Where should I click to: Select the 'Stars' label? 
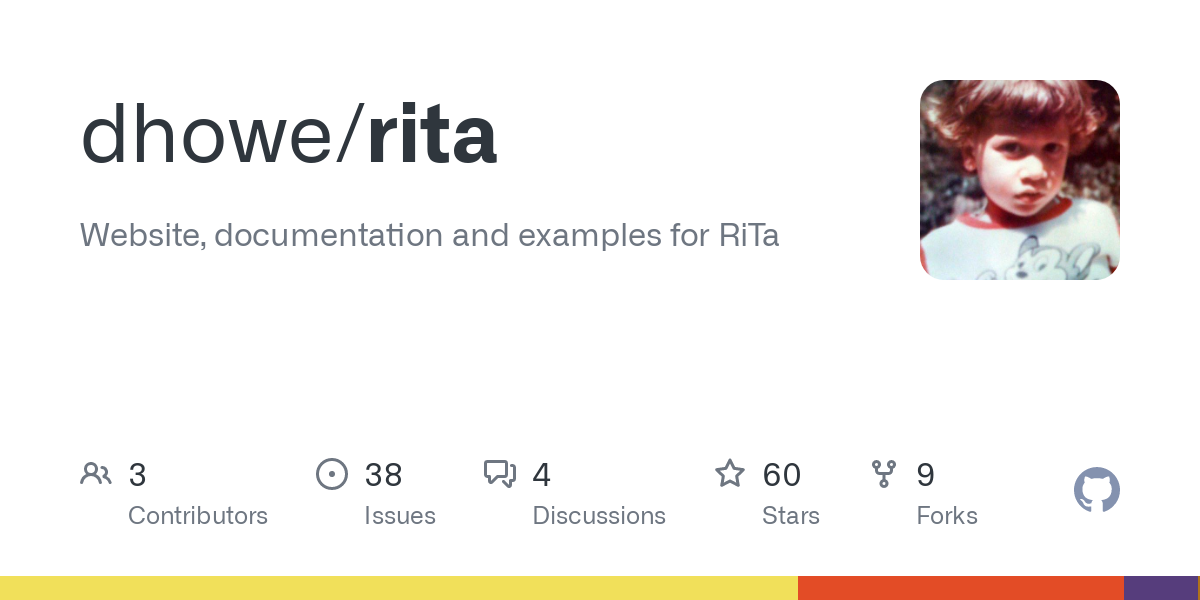(x=791, y=516)
